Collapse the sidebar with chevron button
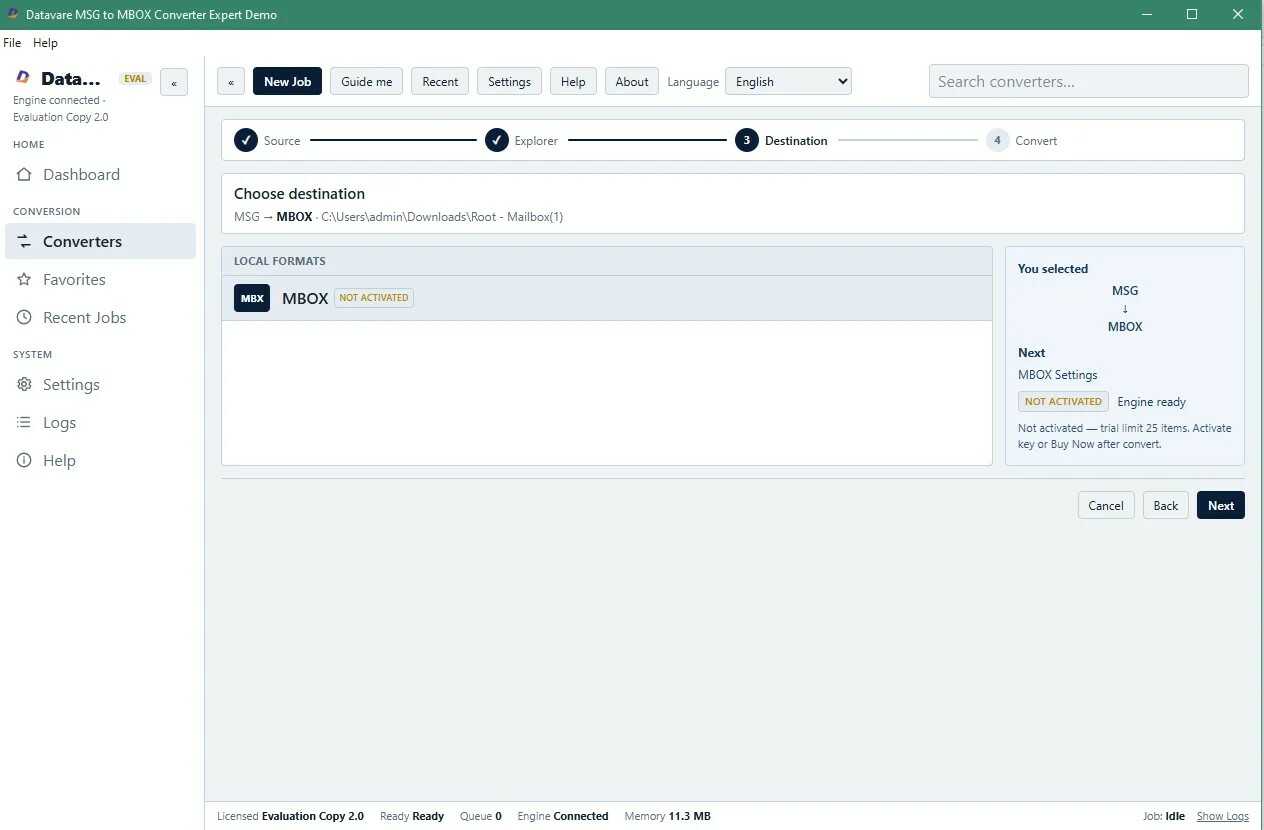 pyautogui.click(x=174, y=83)
